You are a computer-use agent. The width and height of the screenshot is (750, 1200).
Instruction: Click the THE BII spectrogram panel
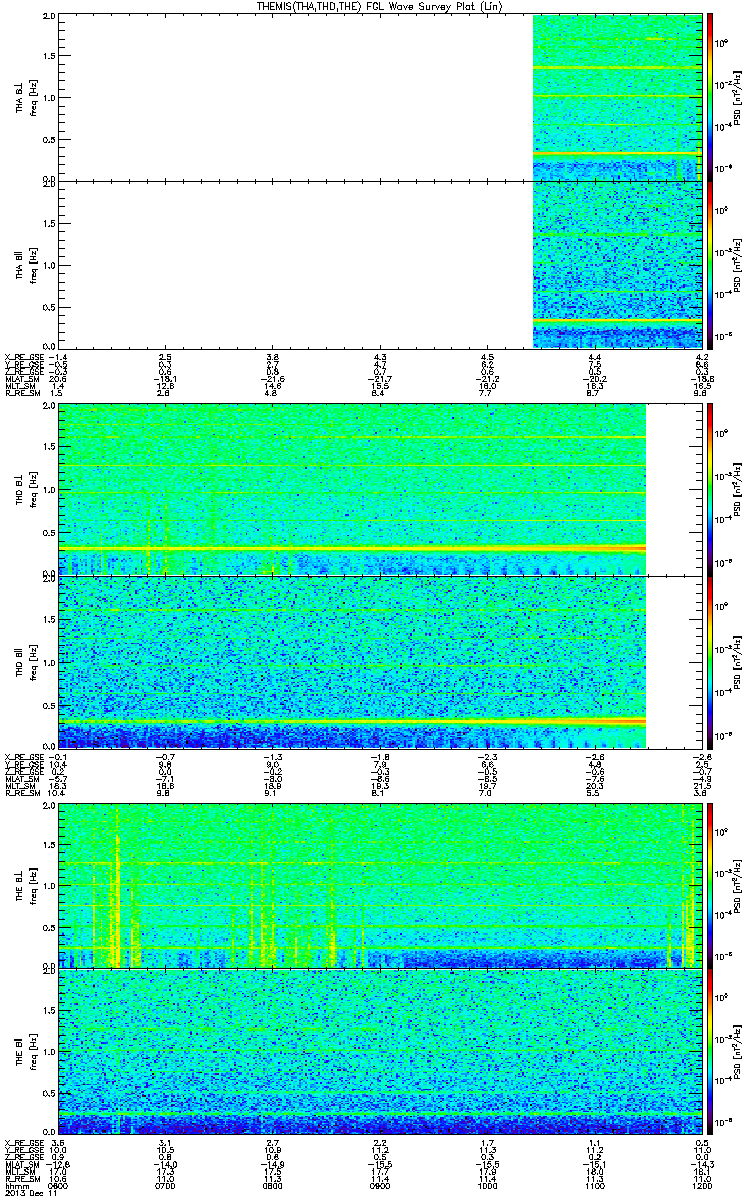click(382, 1050)
